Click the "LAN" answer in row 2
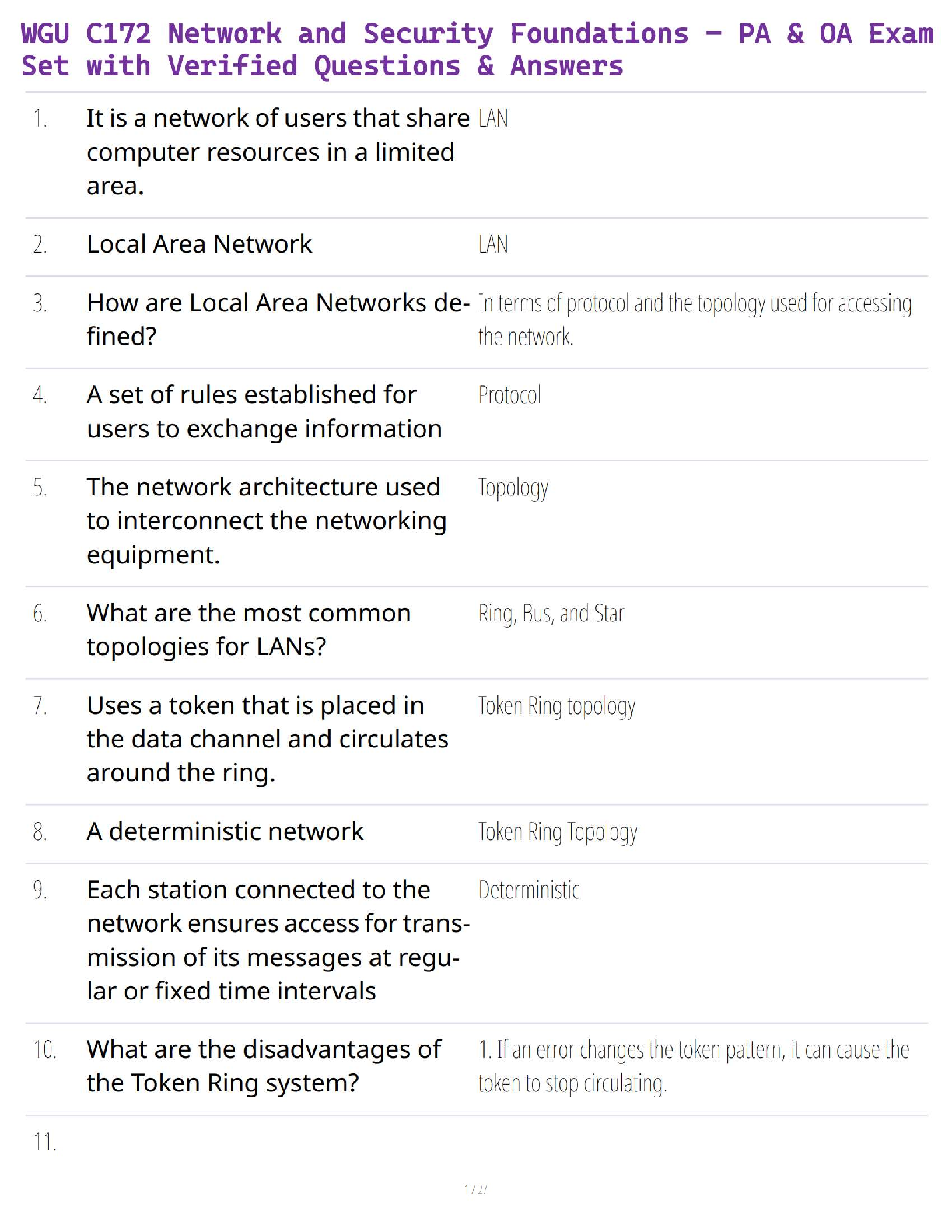Image resolution: width=952 pixels, height=1232 pixels. pos(493,245)
